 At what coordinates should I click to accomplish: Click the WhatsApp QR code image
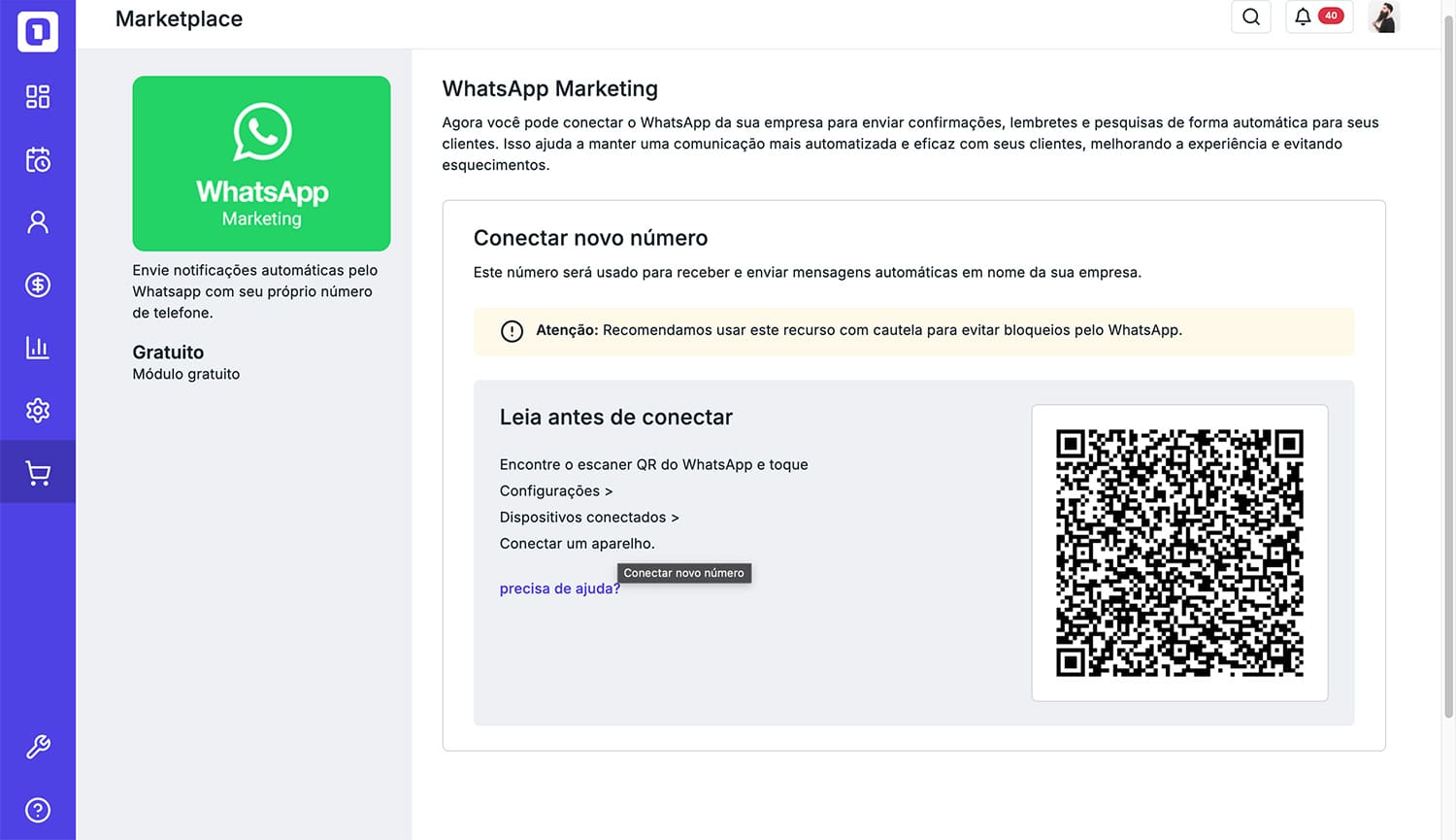(1179, 553)
